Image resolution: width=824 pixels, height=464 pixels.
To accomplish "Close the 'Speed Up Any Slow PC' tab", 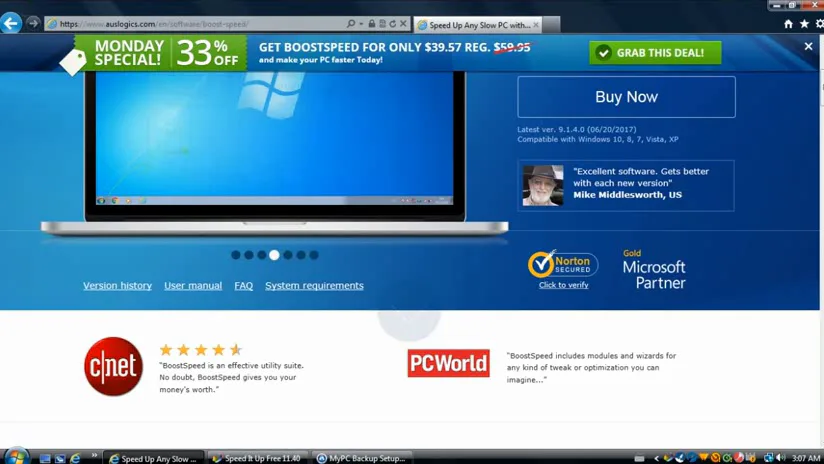I will tap(535, 25).
